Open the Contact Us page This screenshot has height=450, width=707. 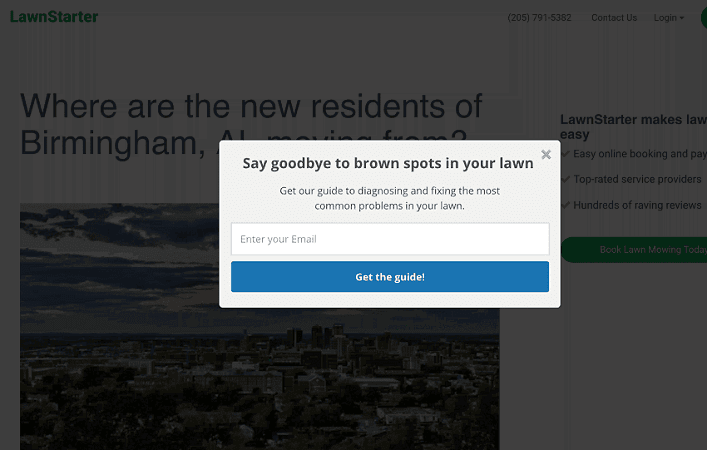(x=614, y=18)
